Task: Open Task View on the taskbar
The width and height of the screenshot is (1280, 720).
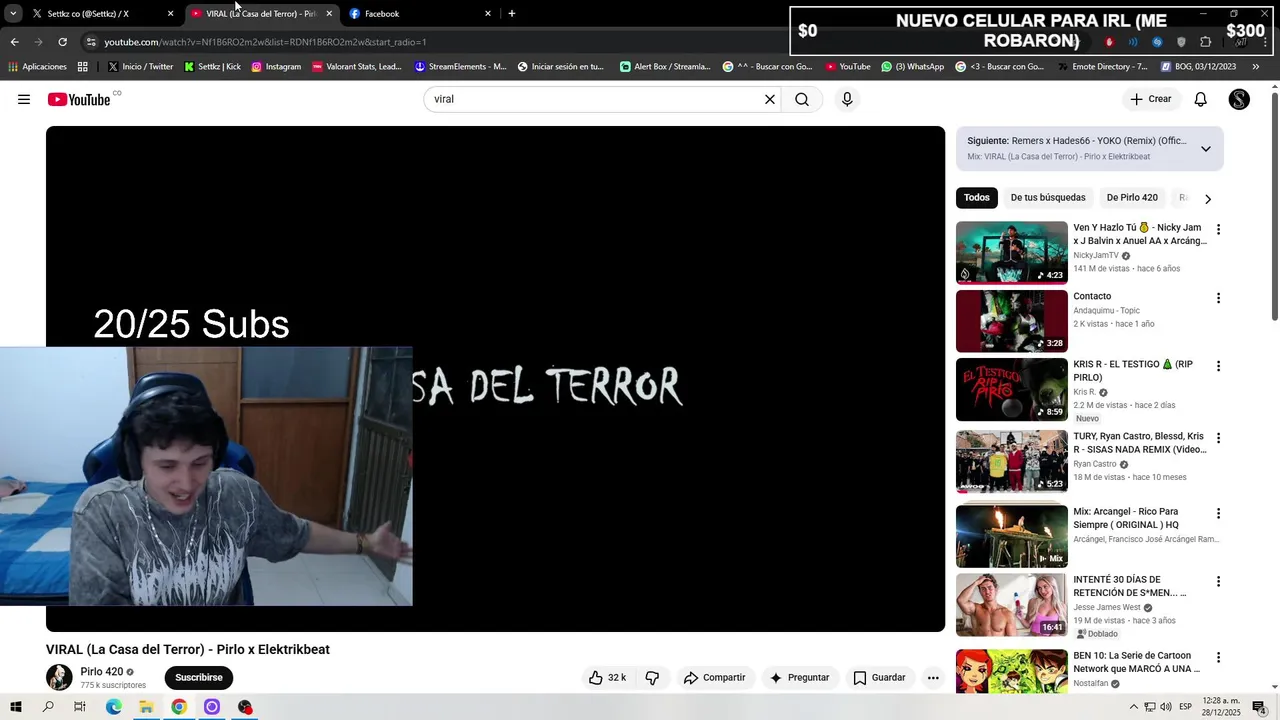Action: (x=80, y=707)
